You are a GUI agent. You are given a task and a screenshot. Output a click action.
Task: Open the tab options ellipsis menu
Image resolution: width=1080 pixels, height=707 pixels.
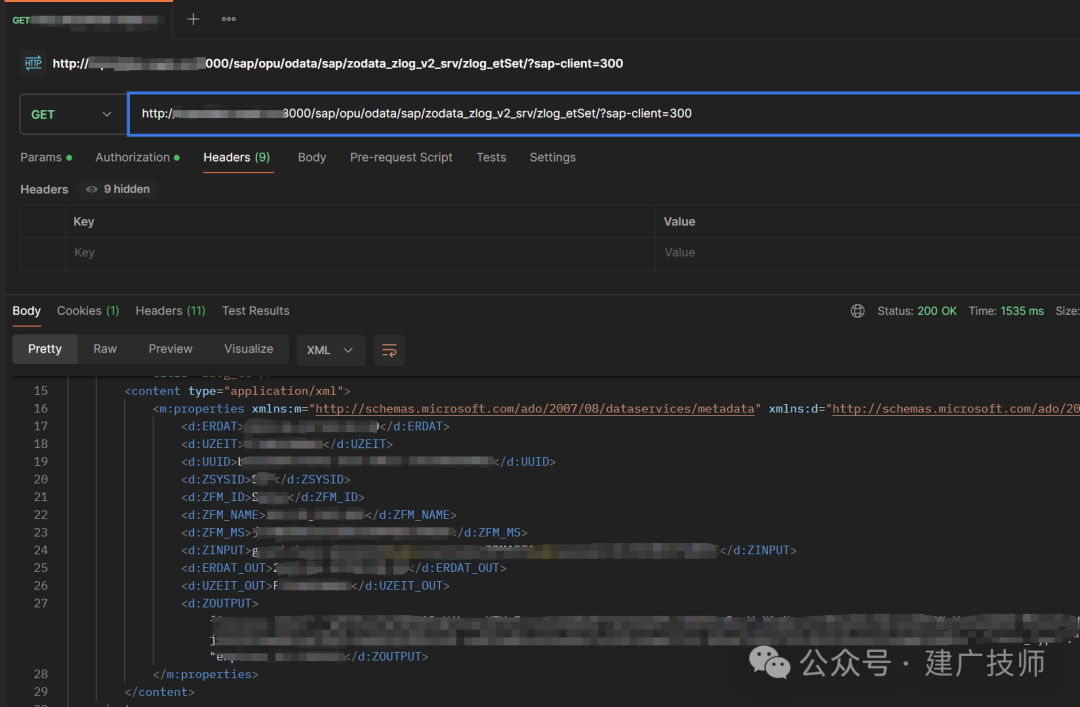point(229,19)
